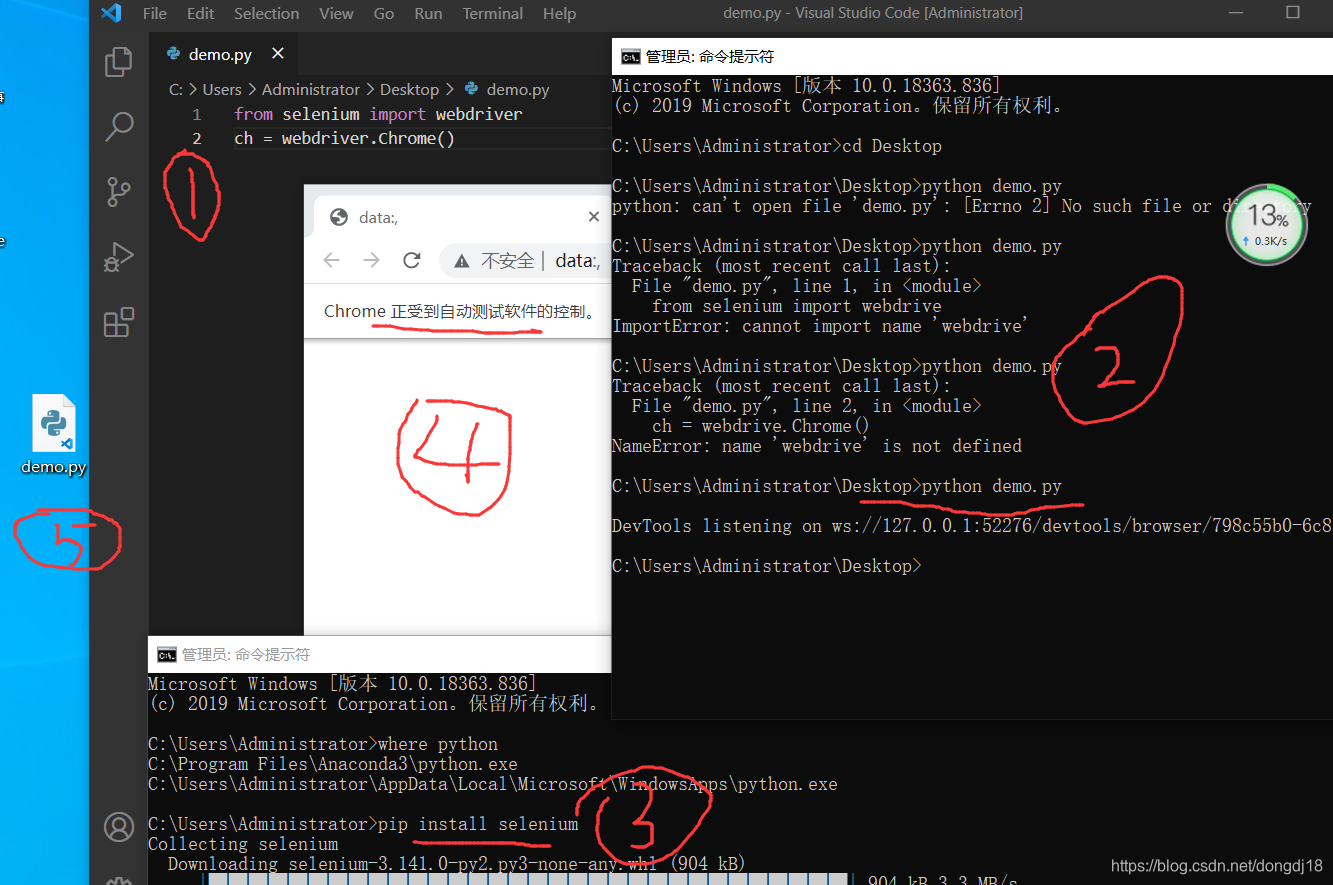Open the Explorer view in VS Code
1333x885 pixels.
tap(119, 62)
